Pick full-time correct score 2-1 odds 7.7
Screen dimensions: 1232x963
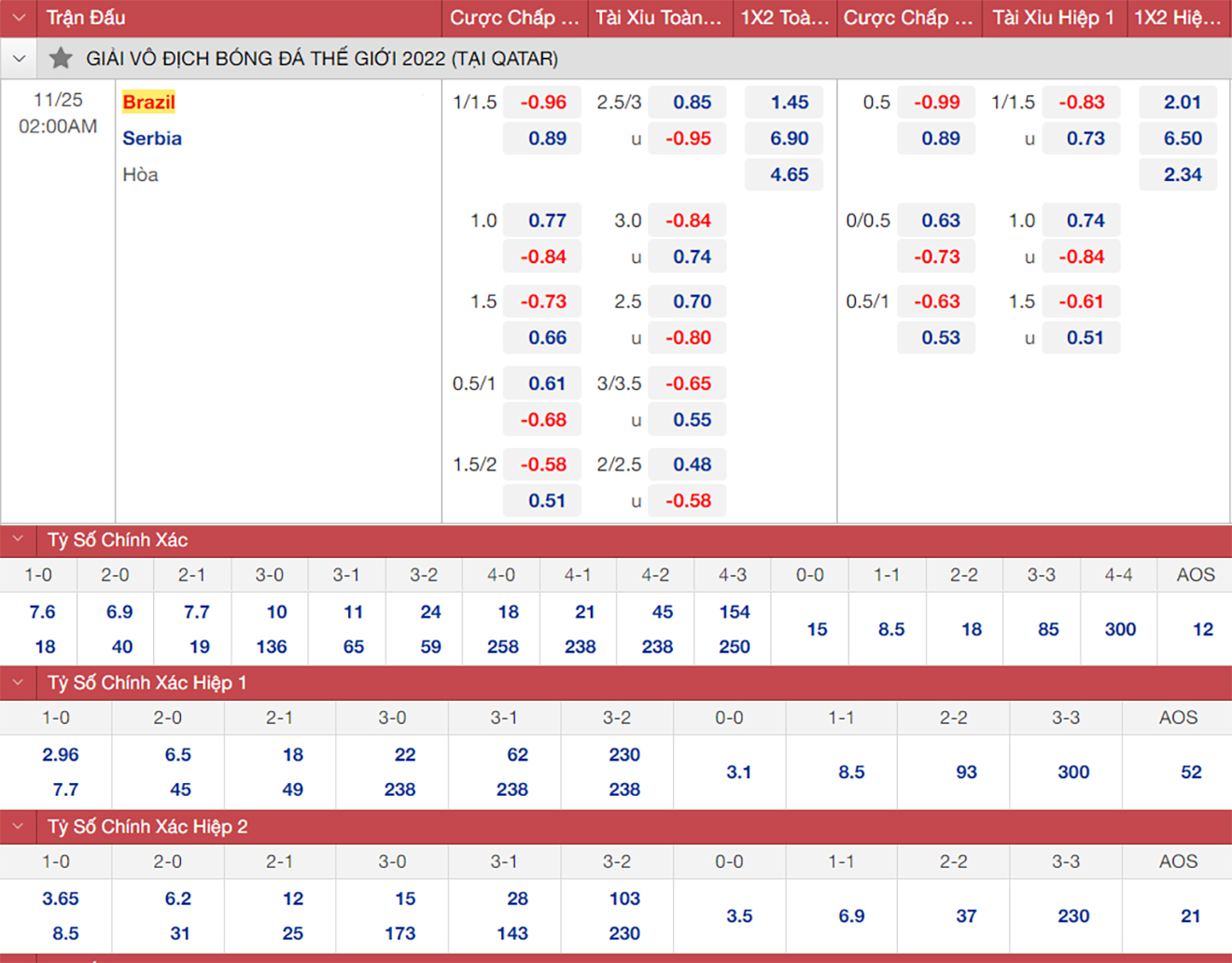pos(196,612)
